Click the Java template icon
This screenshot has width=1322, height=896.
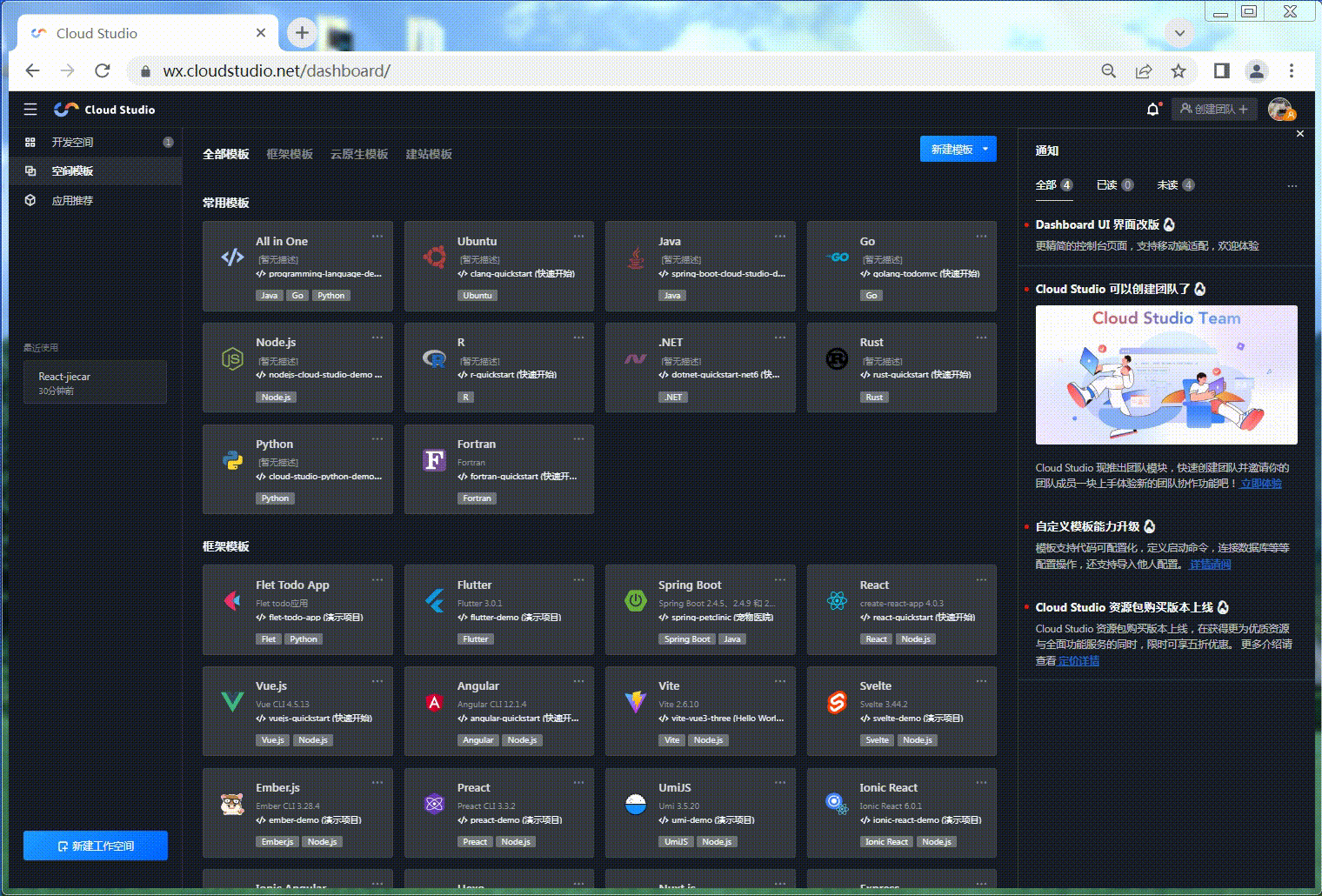(x=636, y=257)
